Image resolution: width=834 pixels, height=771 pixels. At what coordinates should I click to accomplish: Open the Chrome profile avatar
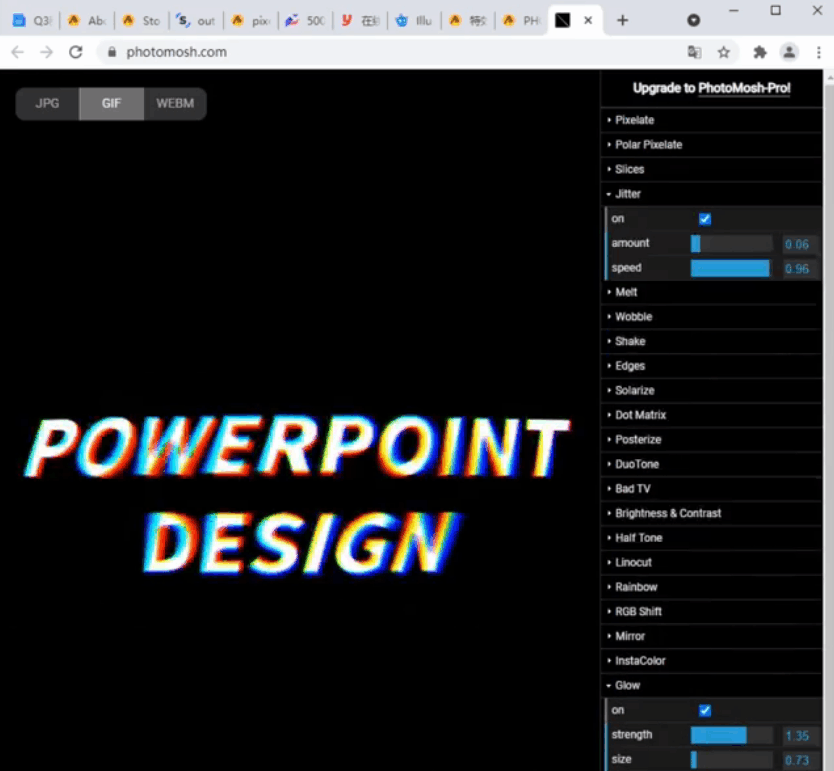coord(789,52)
